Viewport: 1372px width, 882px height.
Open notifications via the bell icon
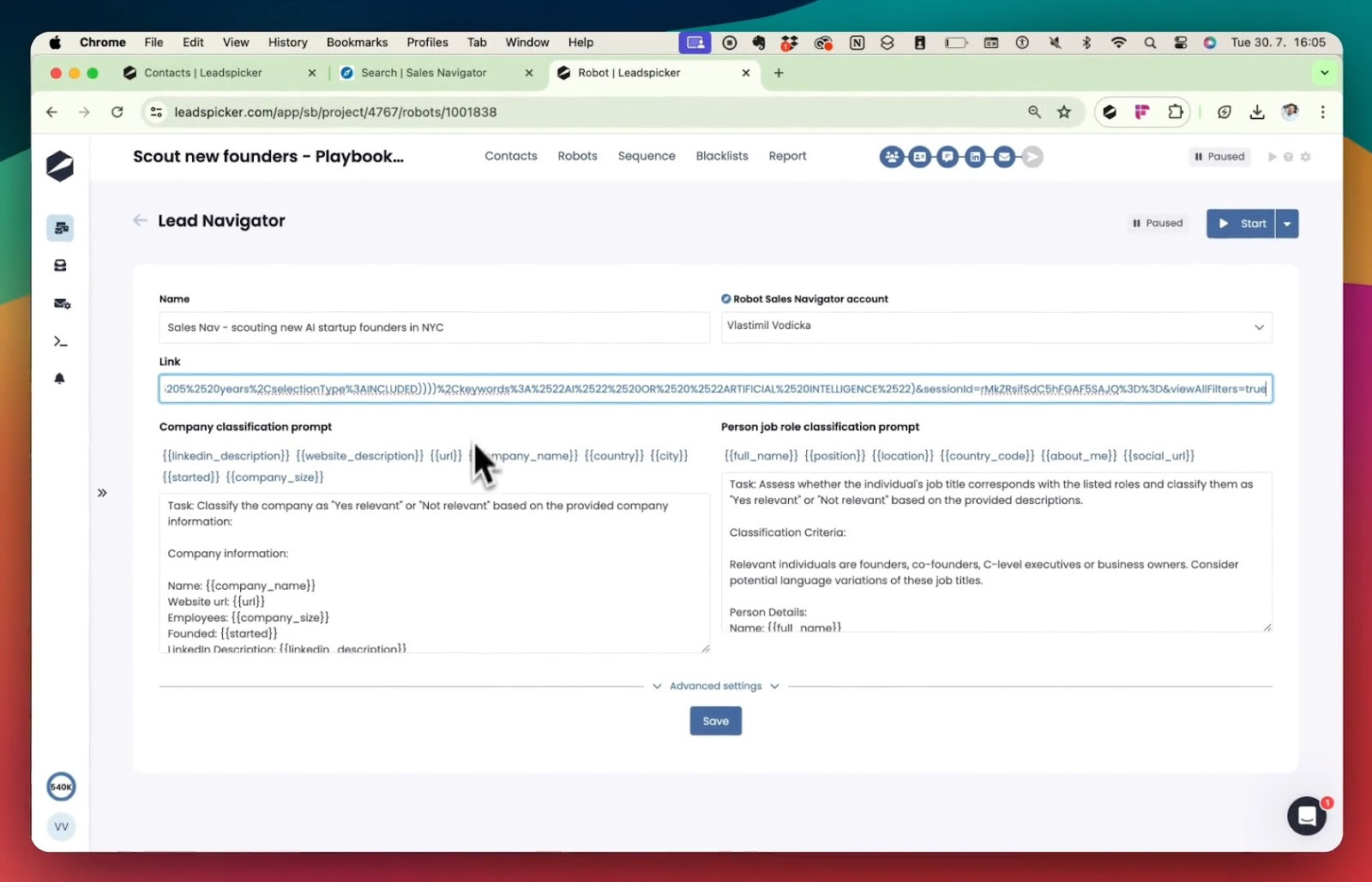59,378
